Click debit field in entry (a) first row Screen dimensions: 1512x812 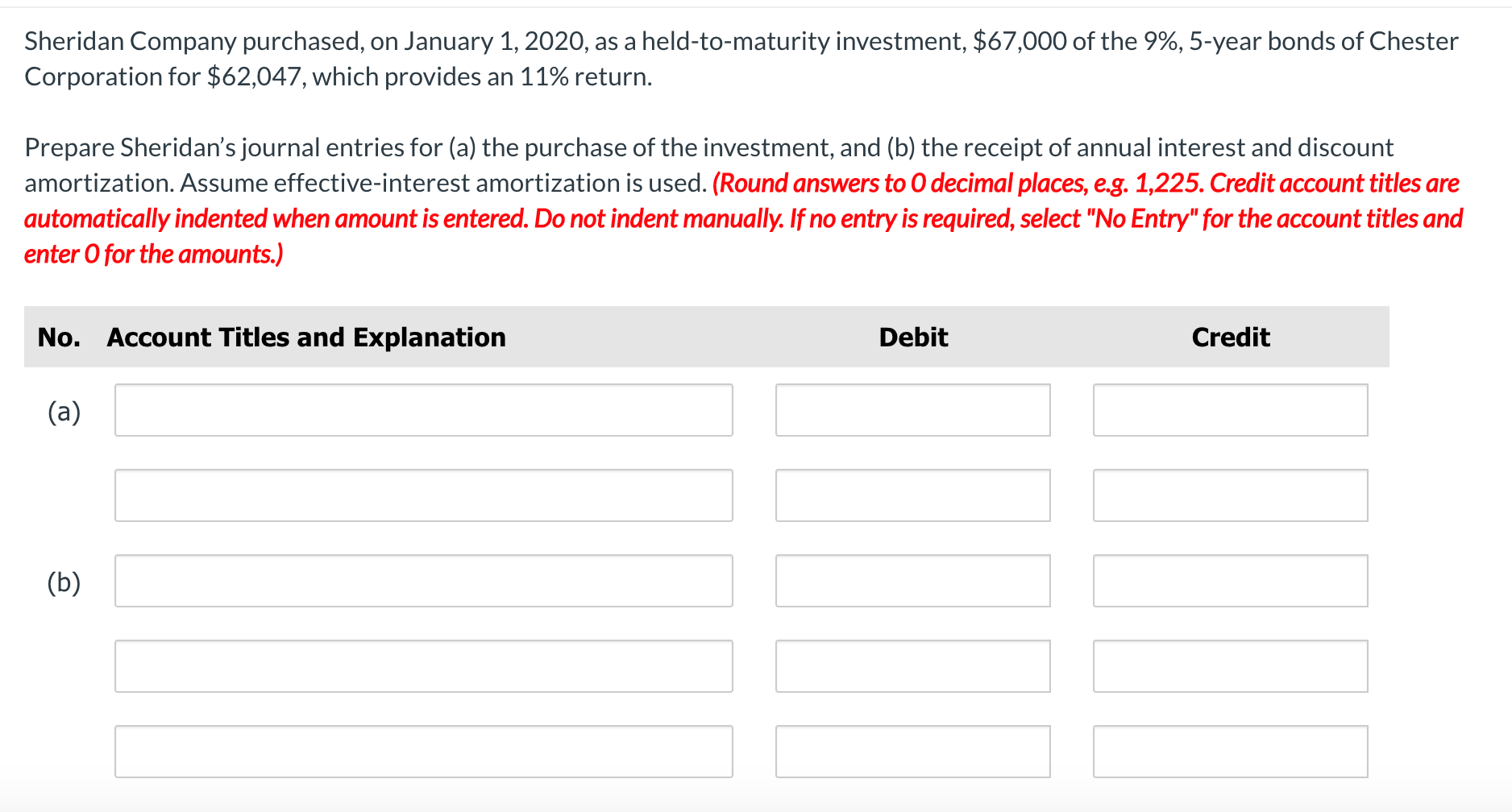click(x=912, y=410)
